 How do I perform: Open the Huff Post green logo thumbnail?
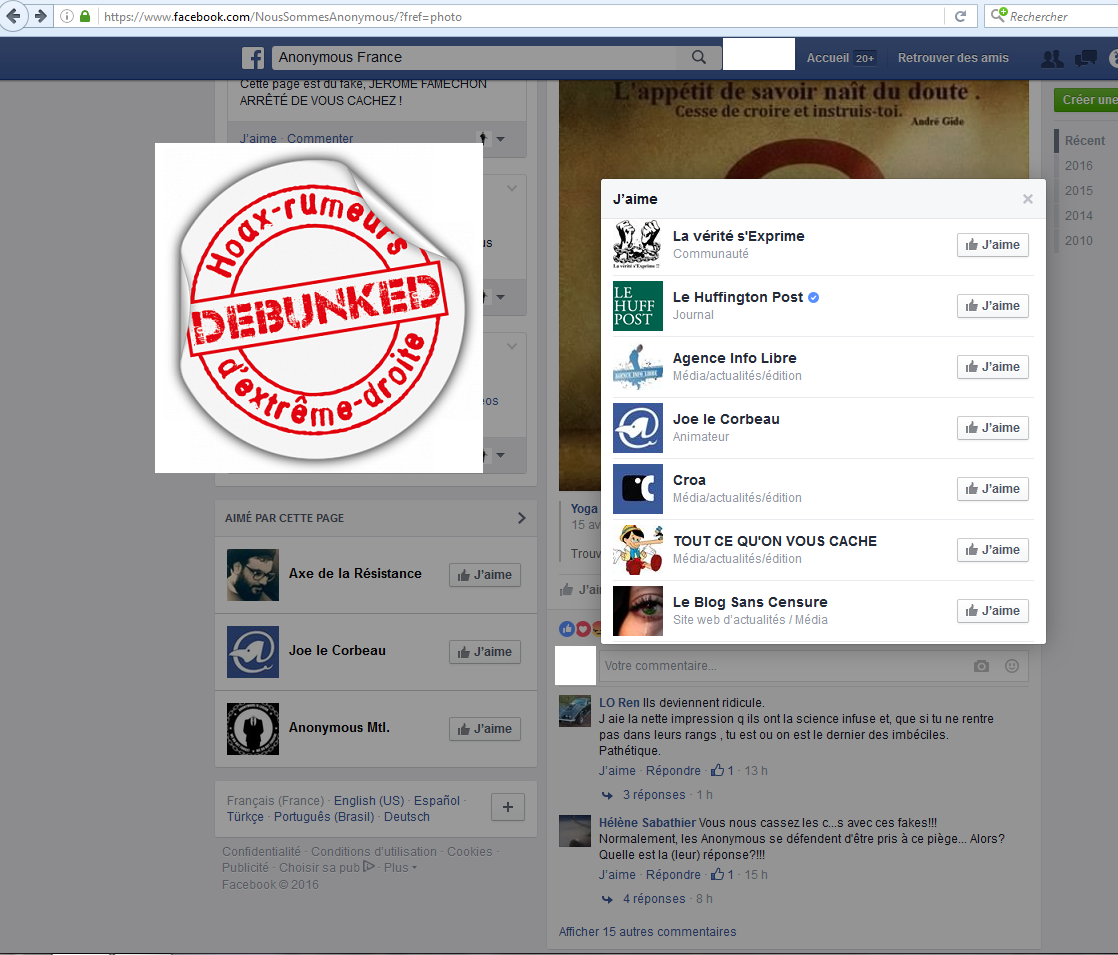(637, 306)
